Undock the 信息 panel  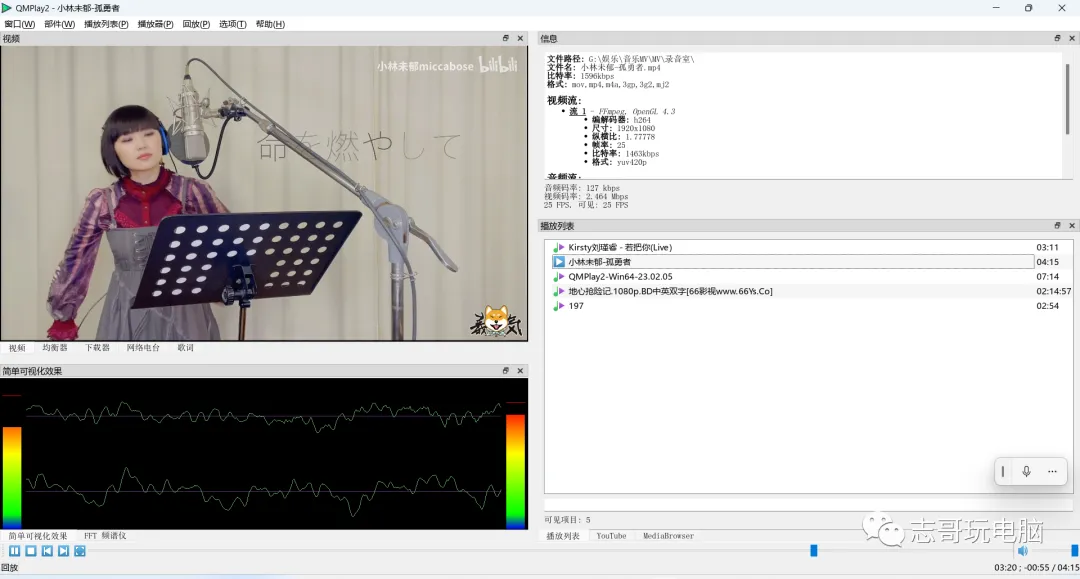coord(1058,38)
